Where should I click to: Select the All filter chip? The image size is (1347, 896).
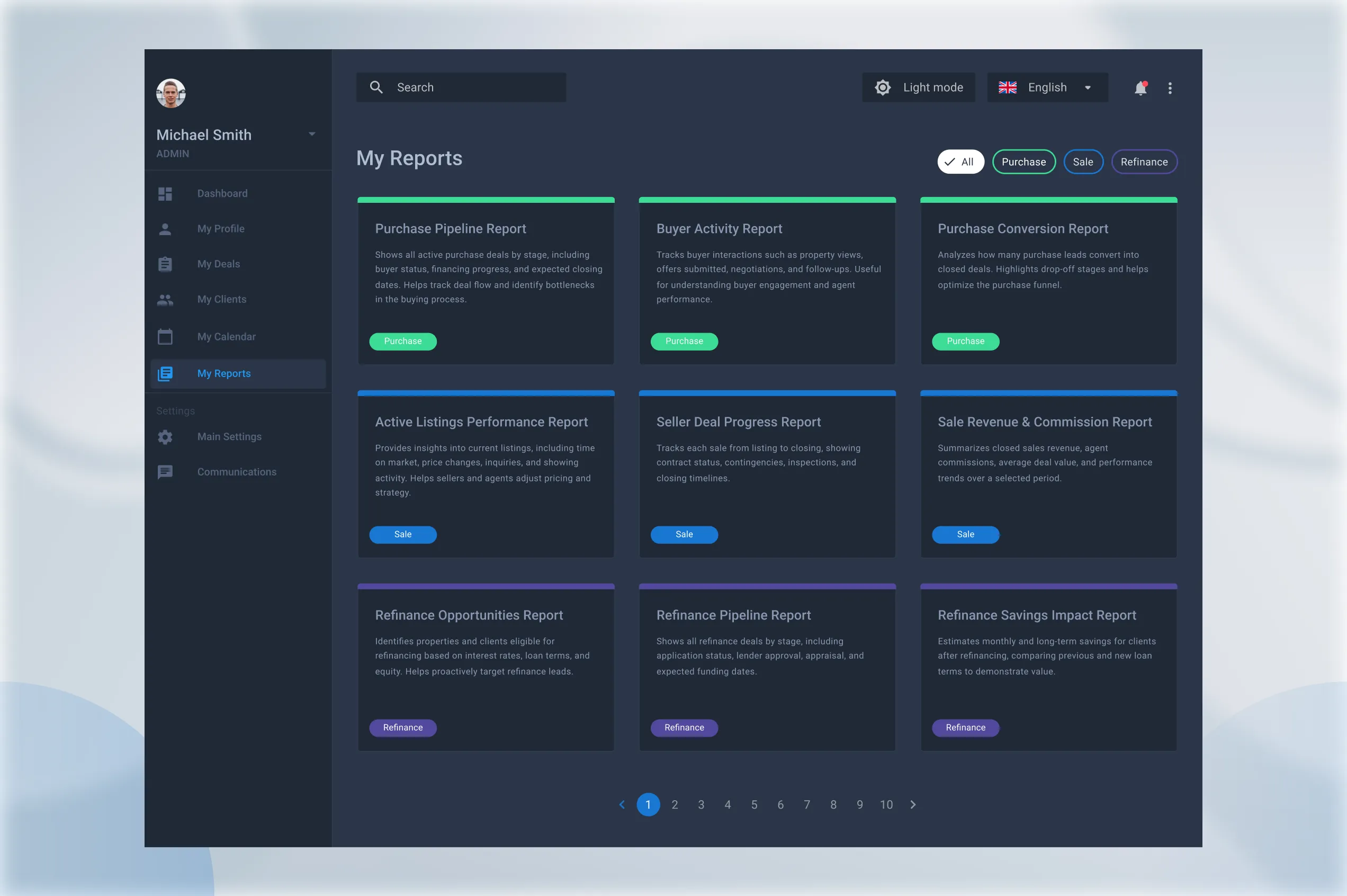[960, 162]
